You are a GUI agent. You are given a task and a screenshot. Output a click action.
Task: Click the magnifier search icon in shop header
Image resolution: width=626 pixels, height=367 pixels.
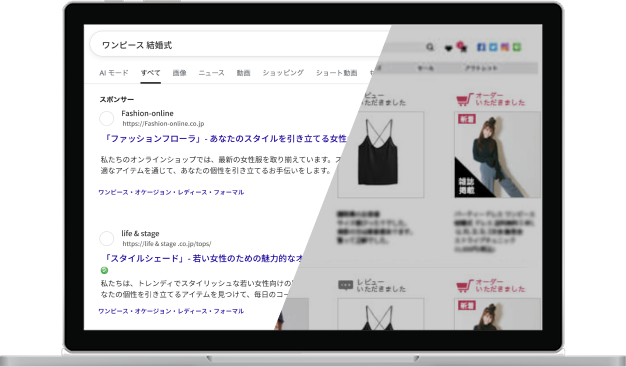(x=430, y=47)
